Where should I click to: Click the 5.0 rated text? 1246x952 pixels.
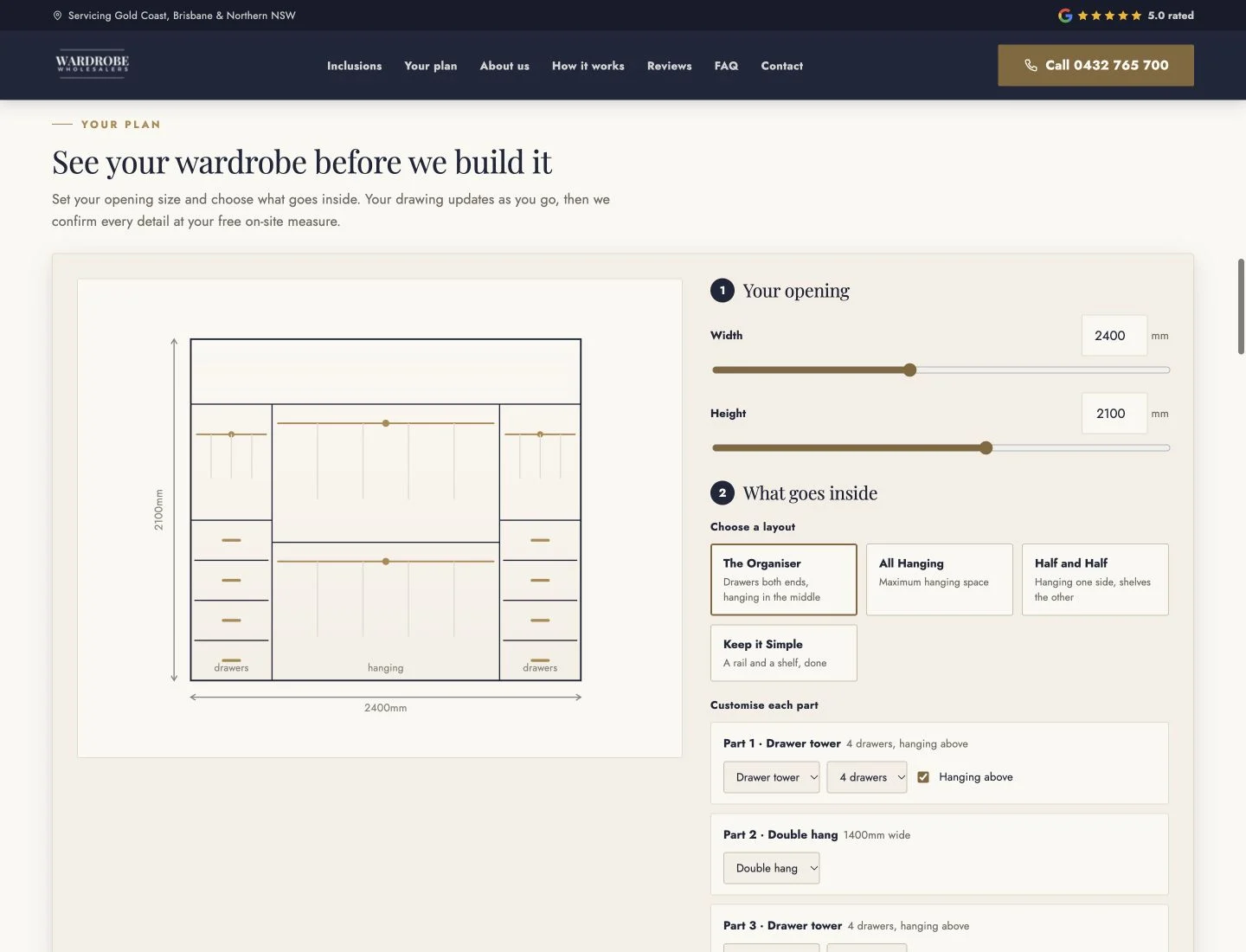(1171, 16)
